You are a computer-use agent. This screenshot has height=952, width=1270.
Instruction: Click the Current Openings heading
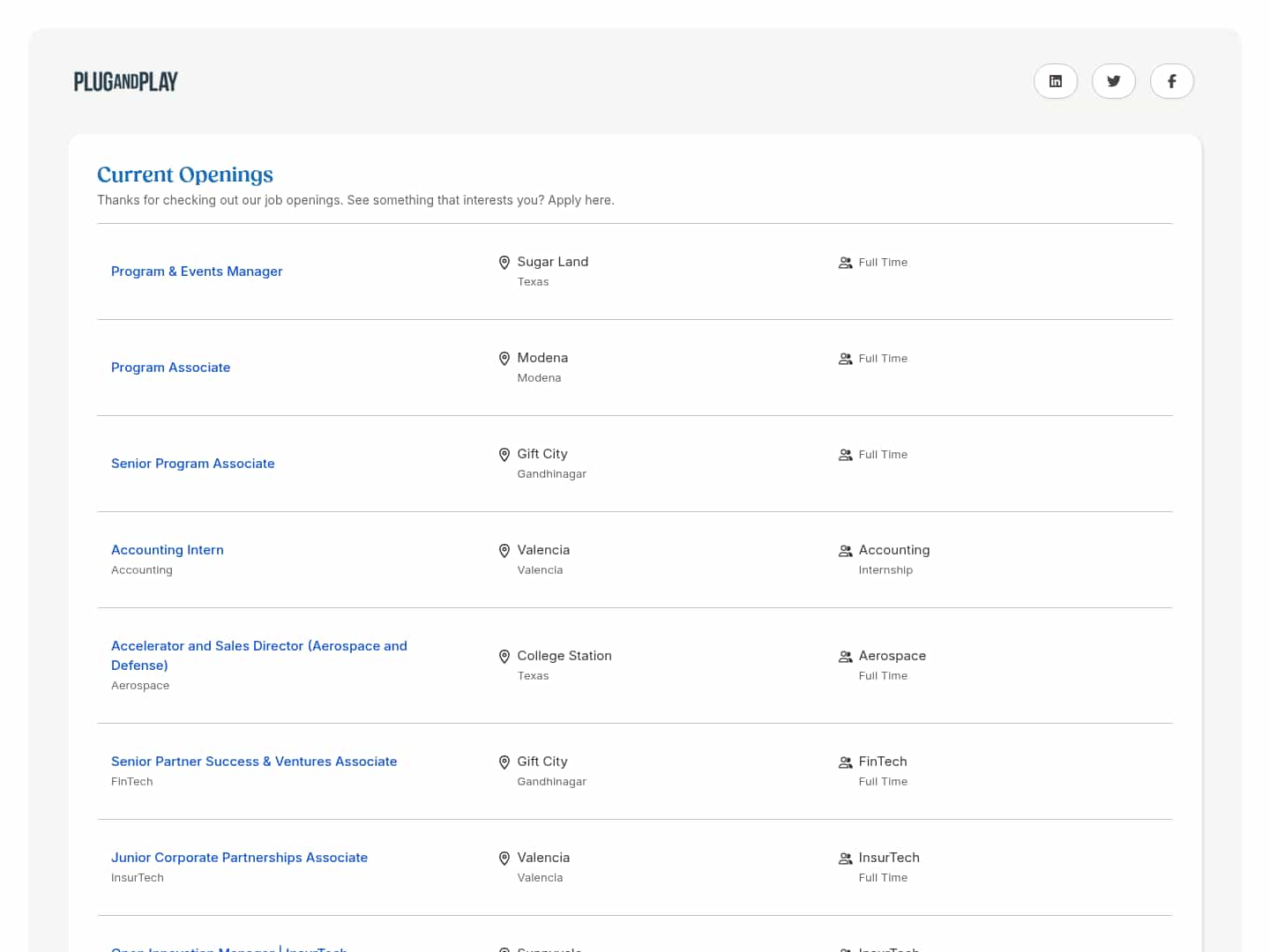point(185,175)
